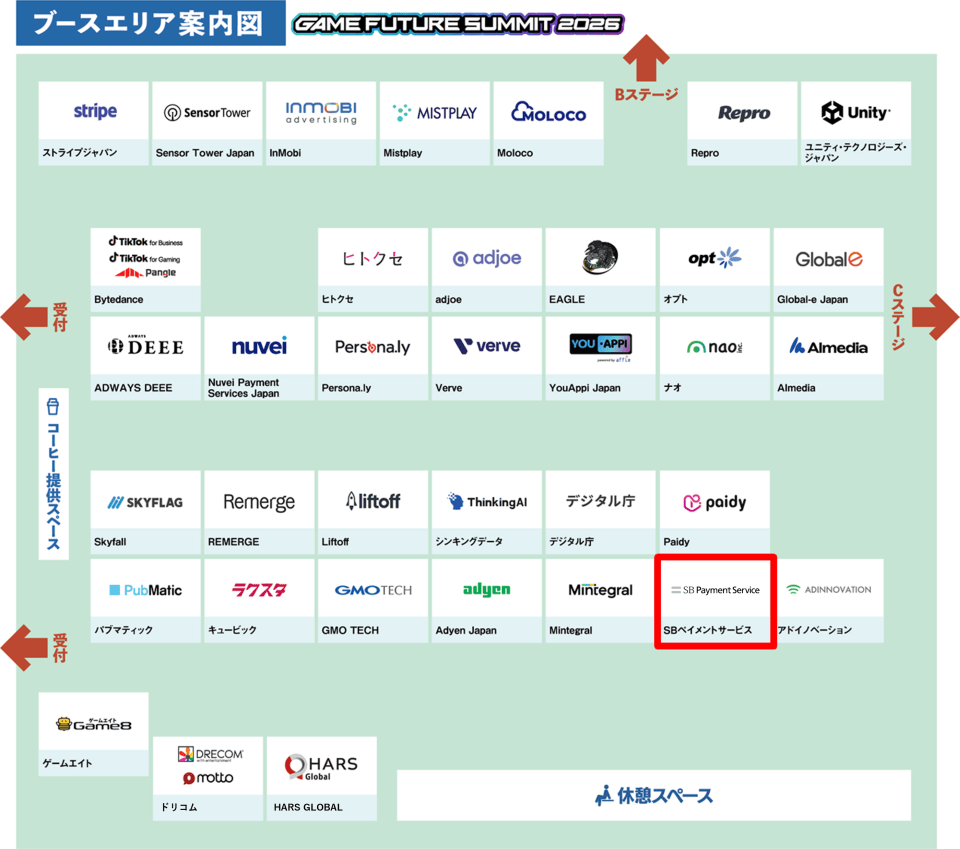960x849 pixels.
Task: Click the liftoff rocket logo
Action: pyautogui.click(x=373, y=501)
